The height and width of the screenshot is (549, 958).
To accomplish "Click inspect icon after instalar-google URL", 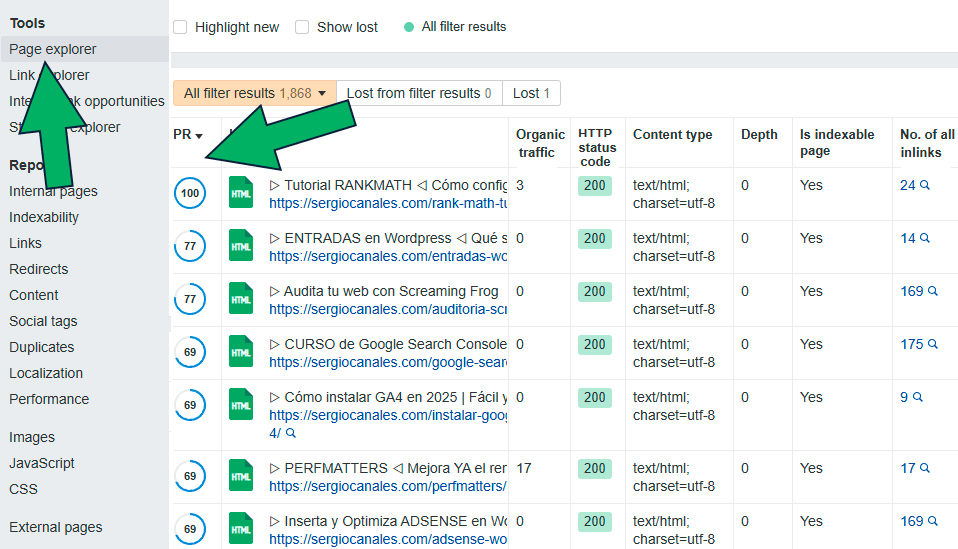I will pos(291,433).
